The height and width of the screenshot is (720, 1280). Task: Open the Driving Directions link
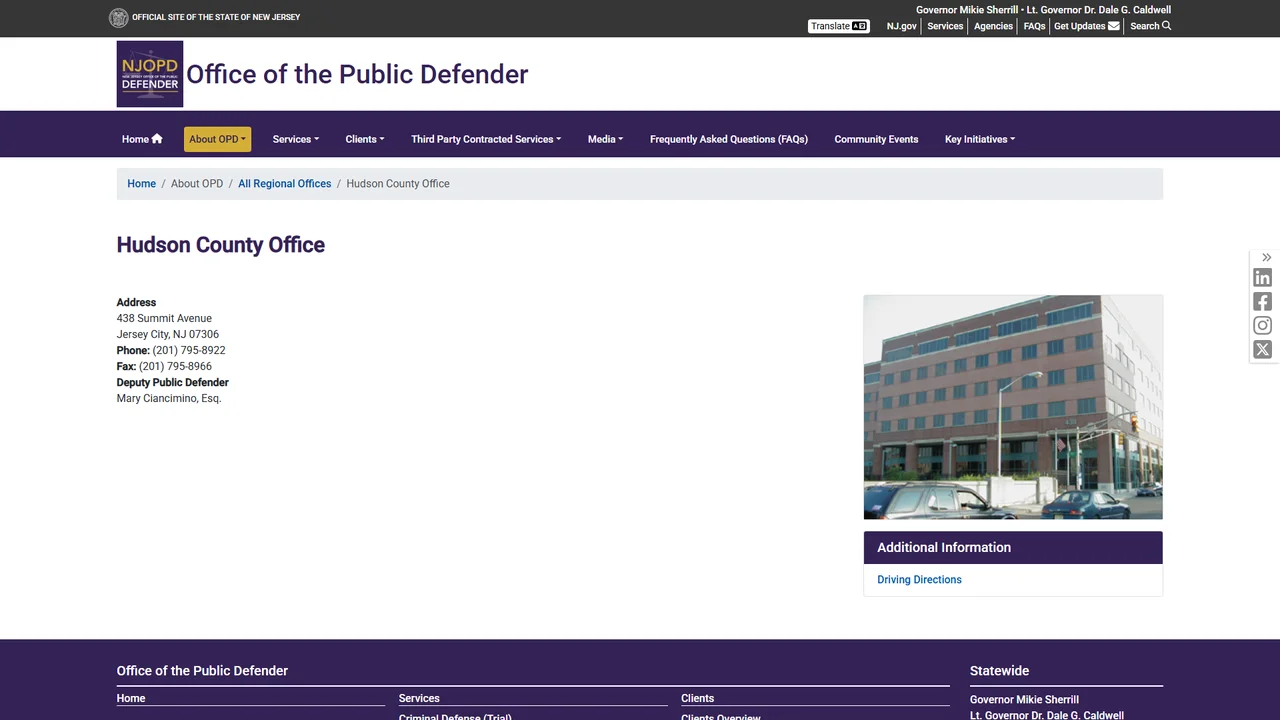pyautogui.click(x=919, y=580)
